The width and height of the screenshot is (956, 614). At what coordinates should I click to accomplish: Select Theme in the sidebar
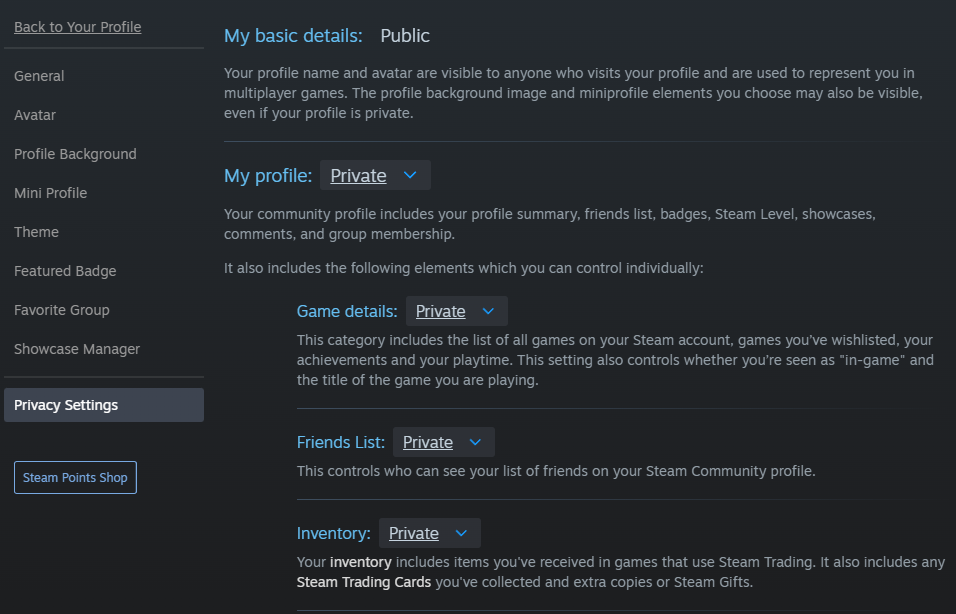tap(37, 232)
